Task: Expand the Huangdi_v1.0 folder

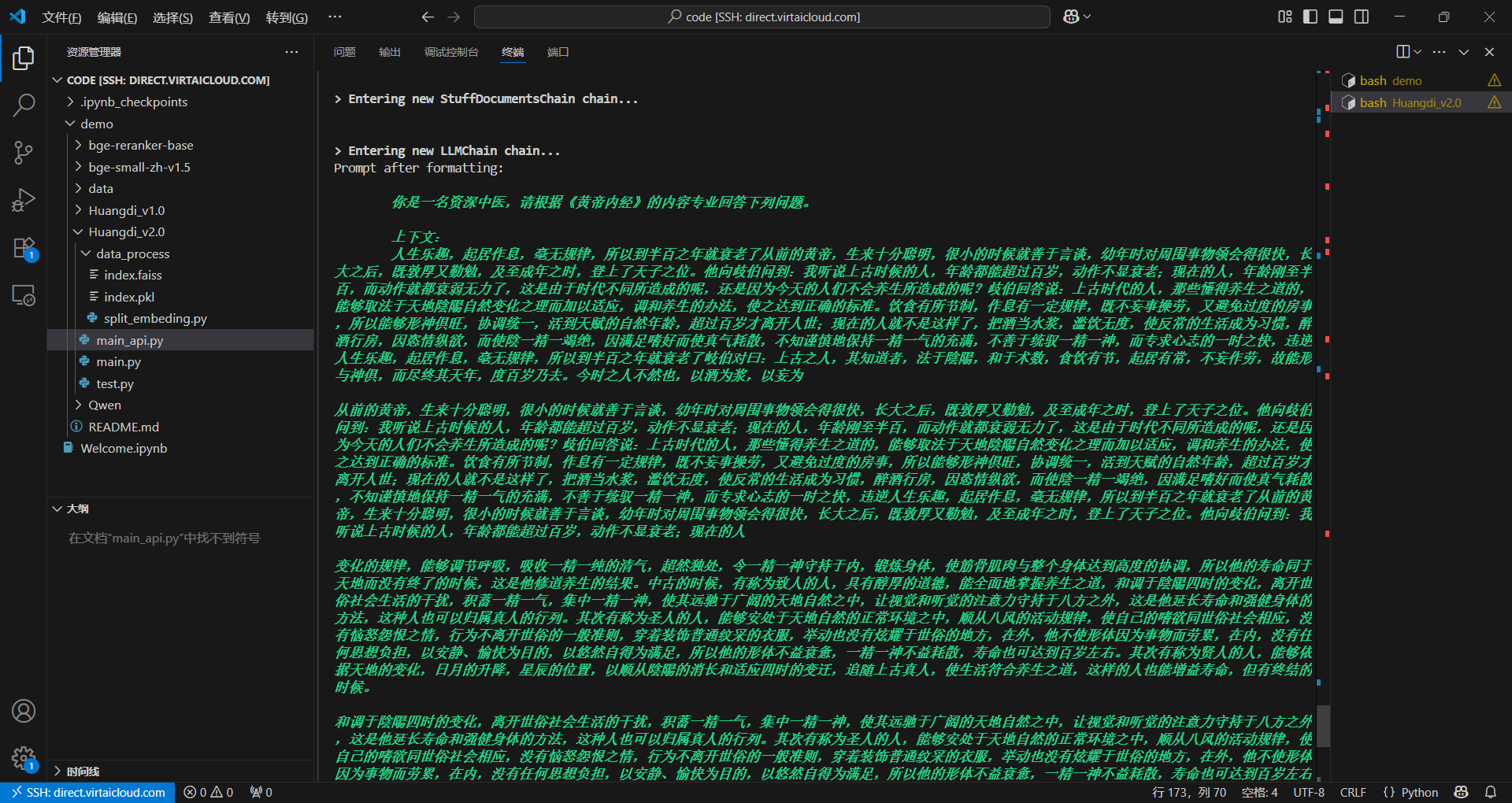Action: pos(78,210)
